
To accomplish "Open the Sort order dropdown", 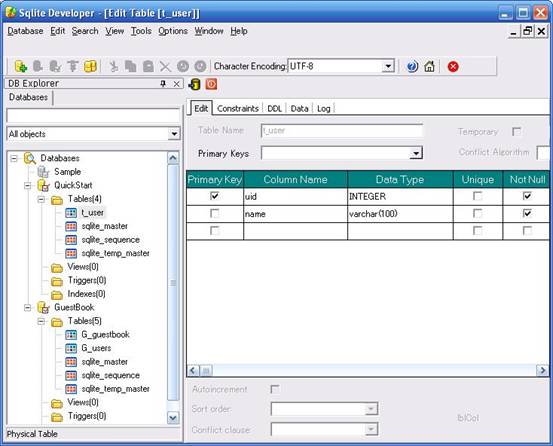I will pyautogui.click(x=371, y=409).
